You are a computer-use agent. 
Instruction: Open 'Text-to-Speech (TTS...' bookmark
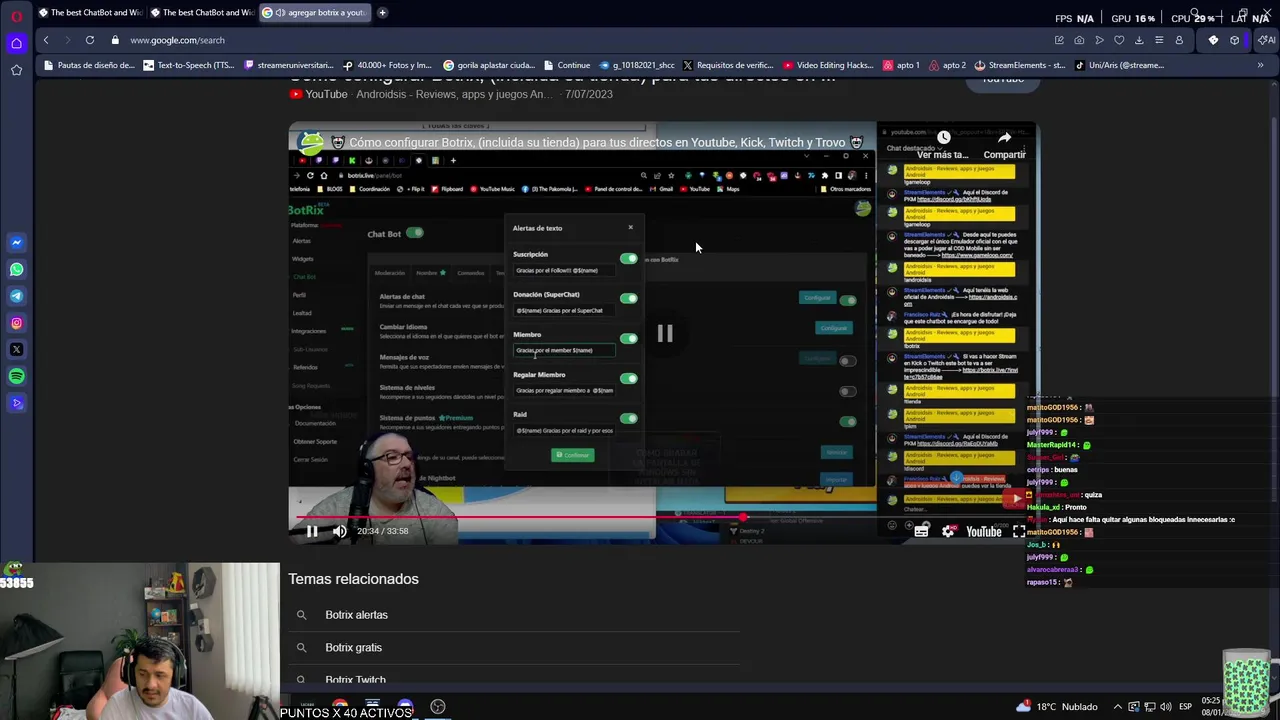click(x=189, y=65)
